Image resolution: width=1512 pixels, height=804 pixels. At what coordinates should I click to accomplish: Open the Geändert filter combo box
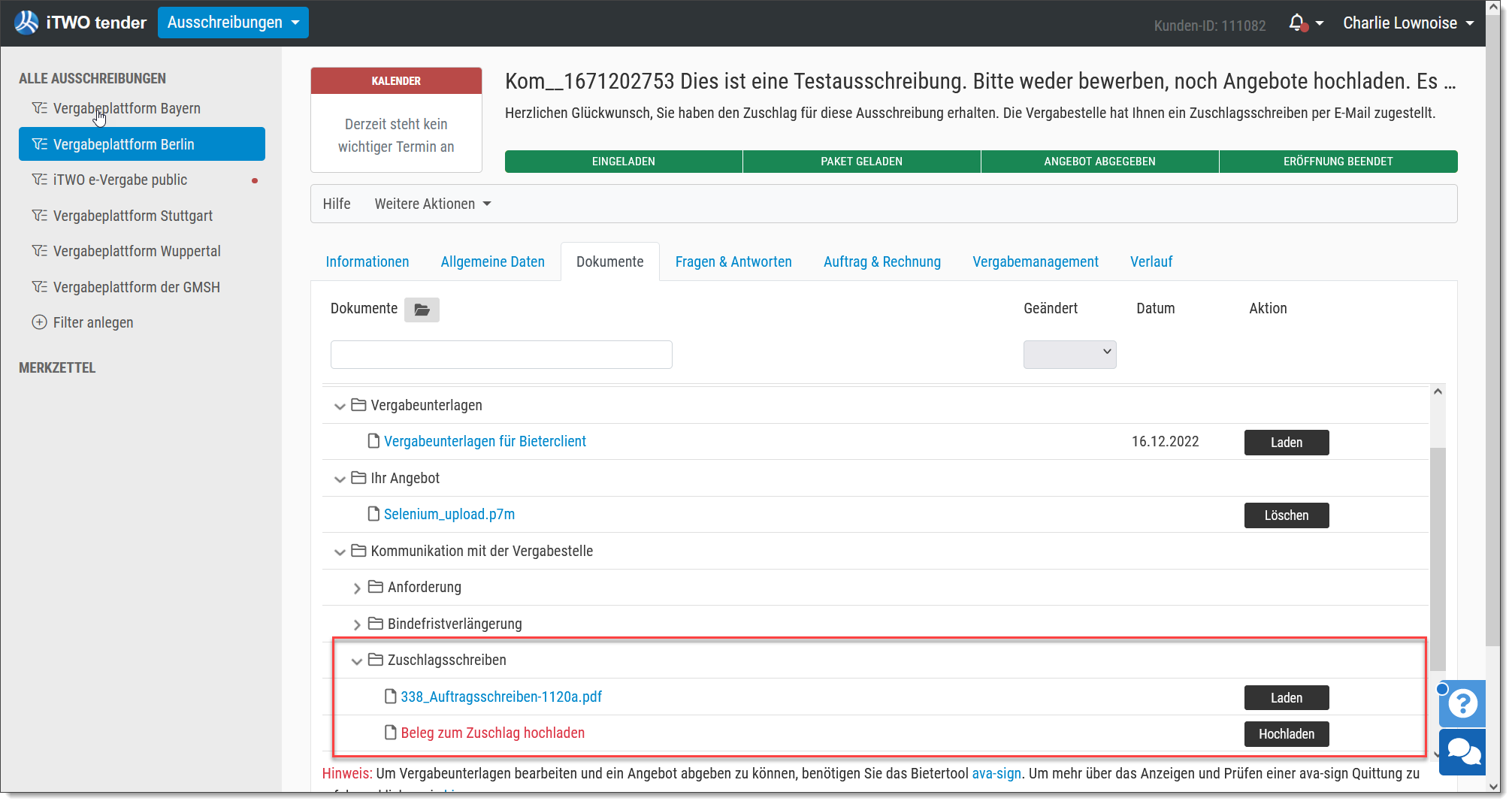[x=1069, y=355]
